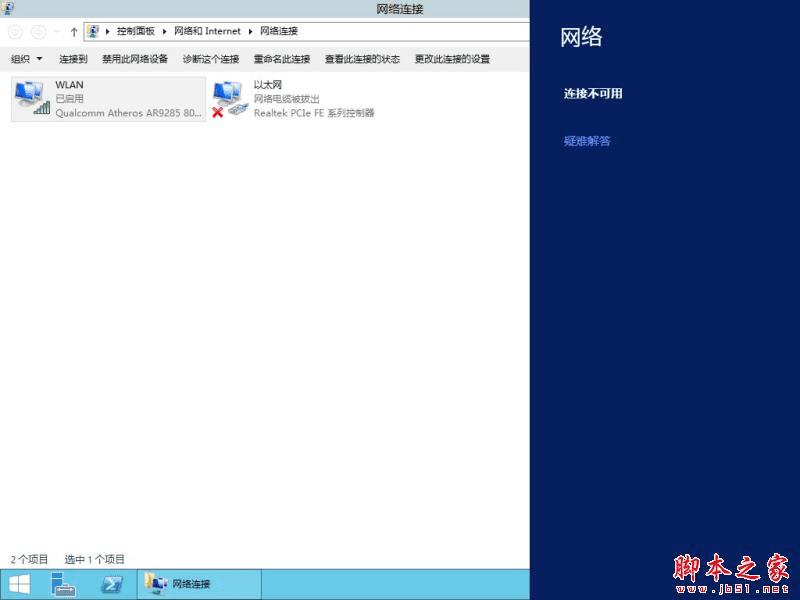The width and height of the screenshot is (800, 600).
Task: Navigate to 控制面板 in the breadcrumb
Action: [x=135, y=31]
